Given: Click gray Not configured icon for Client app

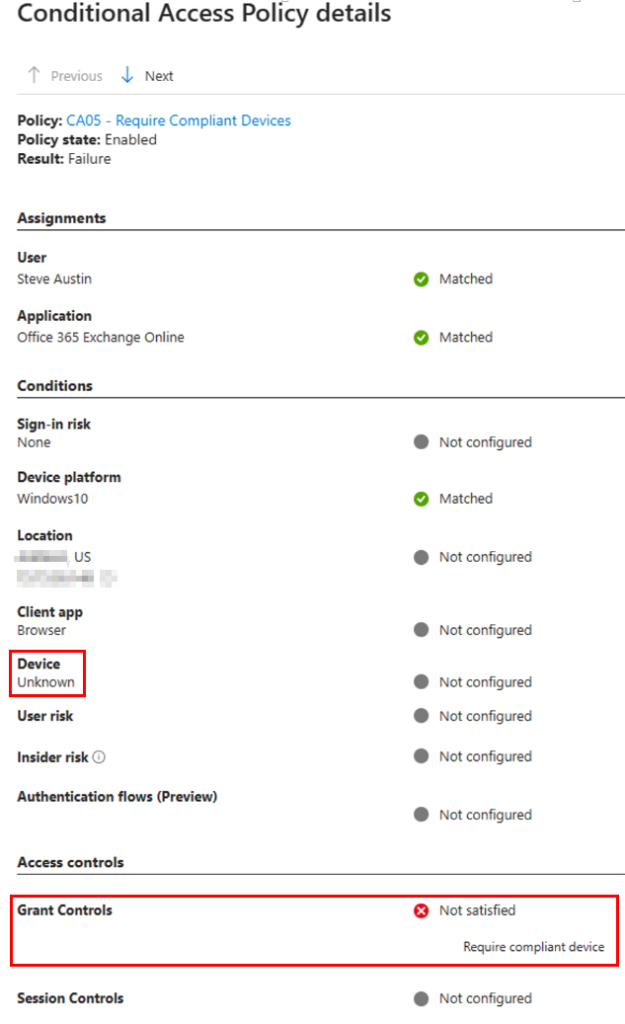Looking at the screenshot, I should (421, 631).
